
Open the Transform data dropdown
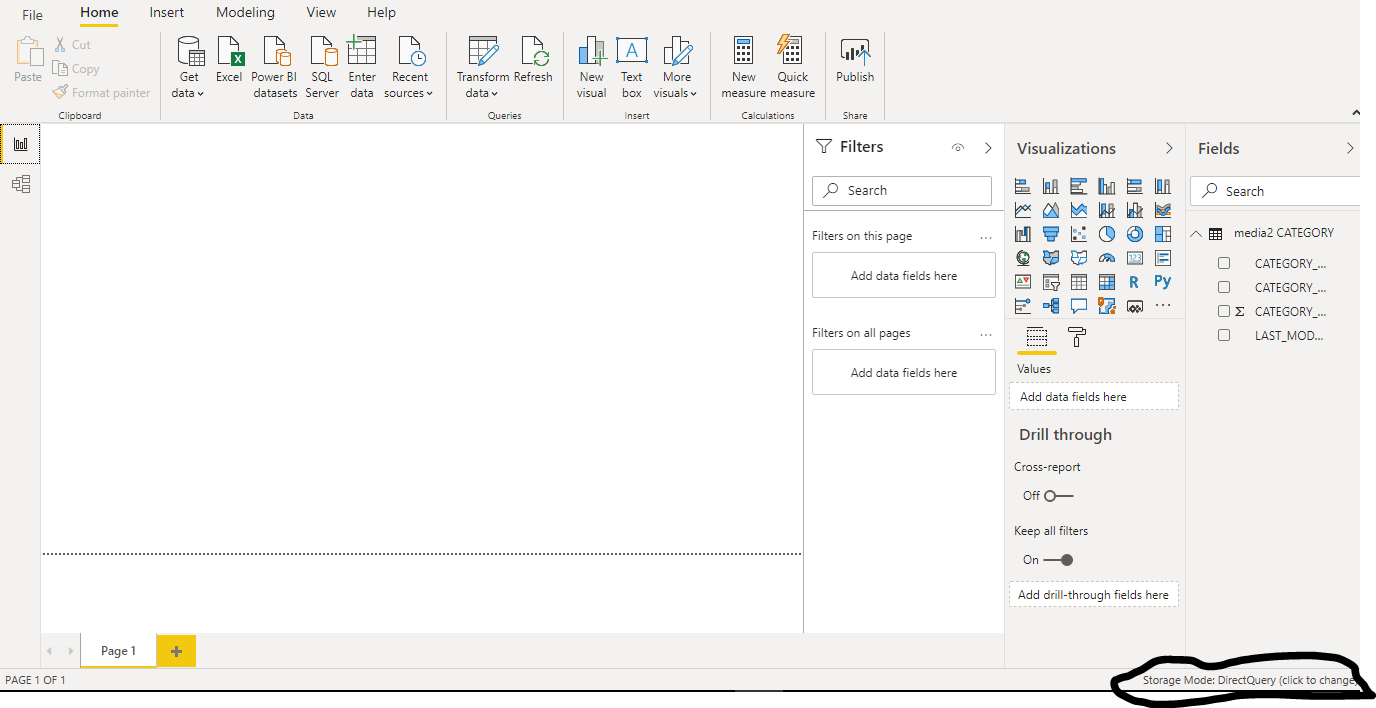(x=483, y=66)
